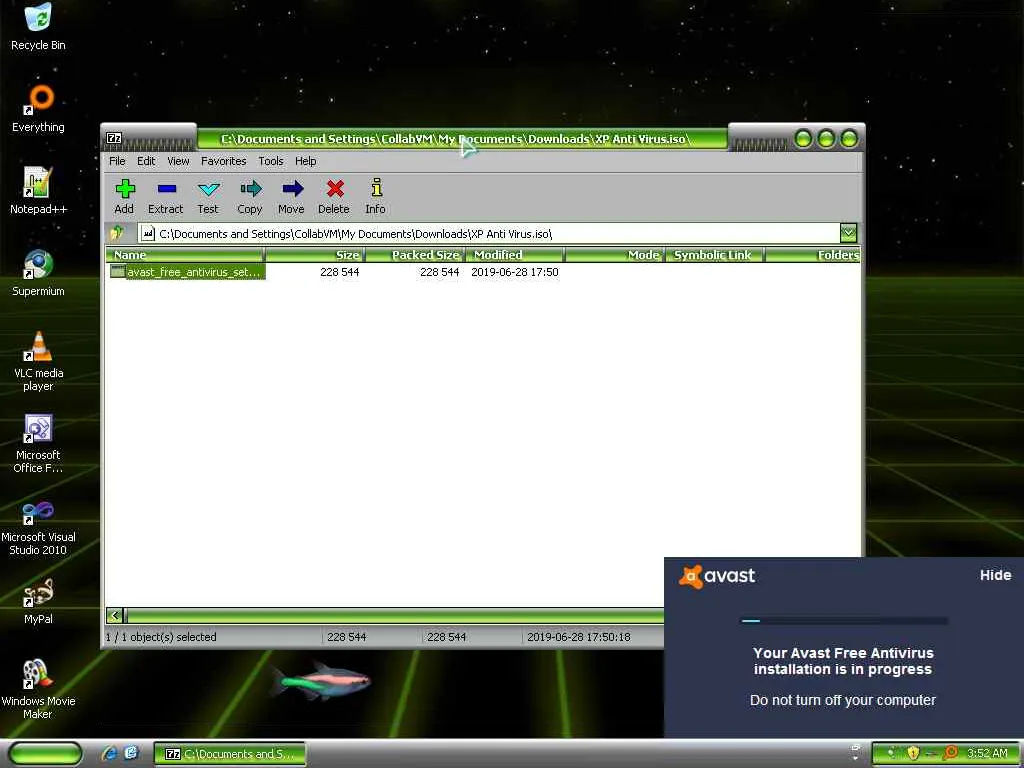The width and height of the screenshot is (1024, 768).
Task: Click the Move toolbar icon
Action: point(292,189)
